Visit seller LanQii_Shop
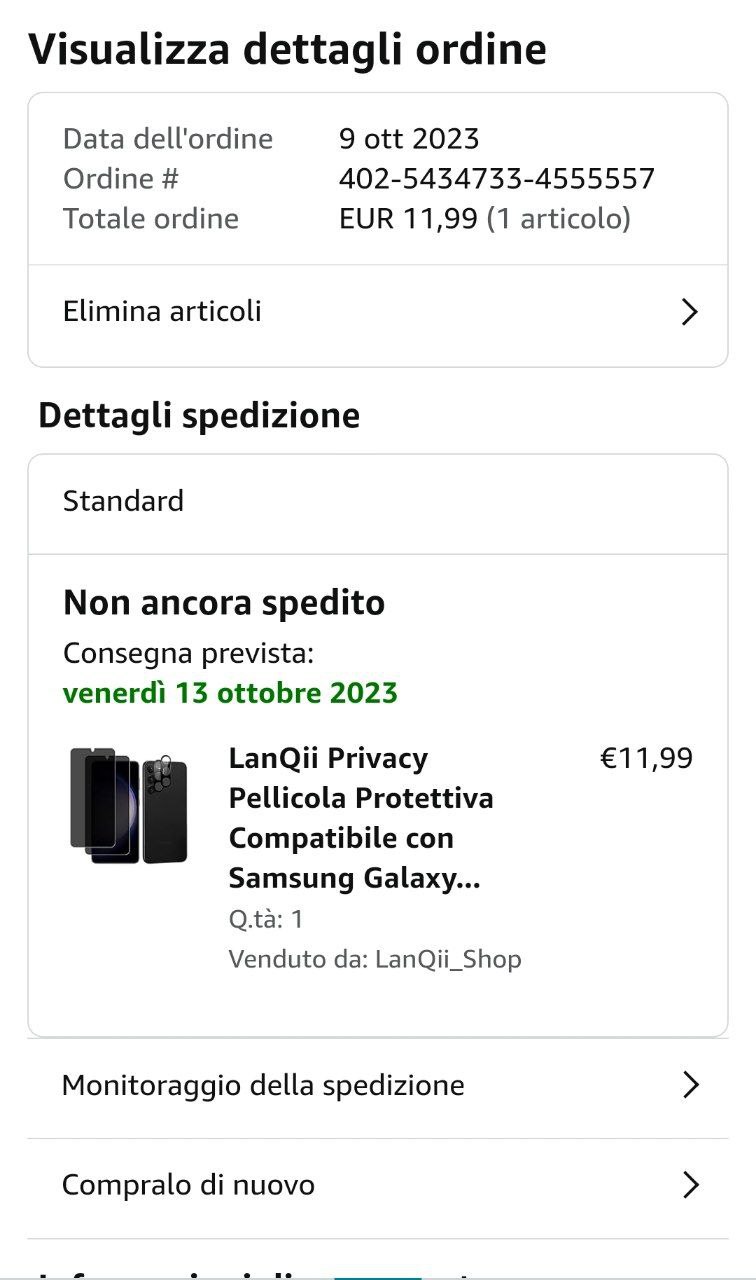The width and height of the screenshot is (756, 1280). pos(448,959)
